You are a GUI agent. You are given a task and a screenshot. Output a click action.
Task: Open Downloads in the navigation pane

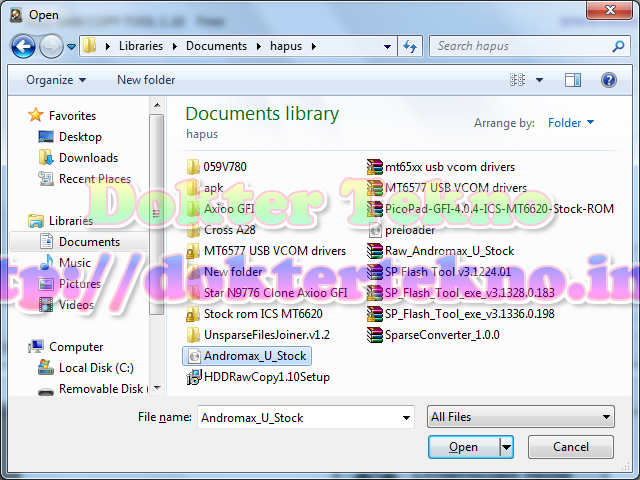[x=78, y=158]
